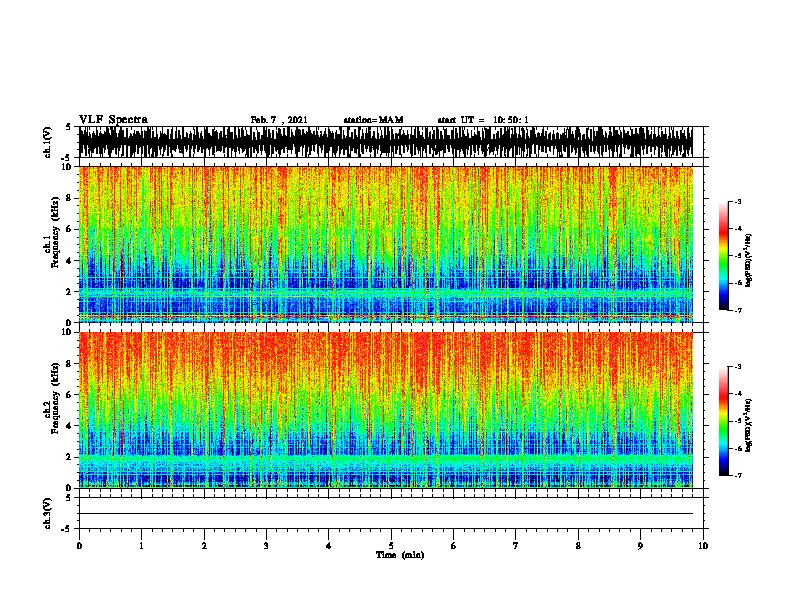This screenshot has width=792, height=612.
Task: Click the 'ch.3(V)' axis label
Action: (48, 513)
